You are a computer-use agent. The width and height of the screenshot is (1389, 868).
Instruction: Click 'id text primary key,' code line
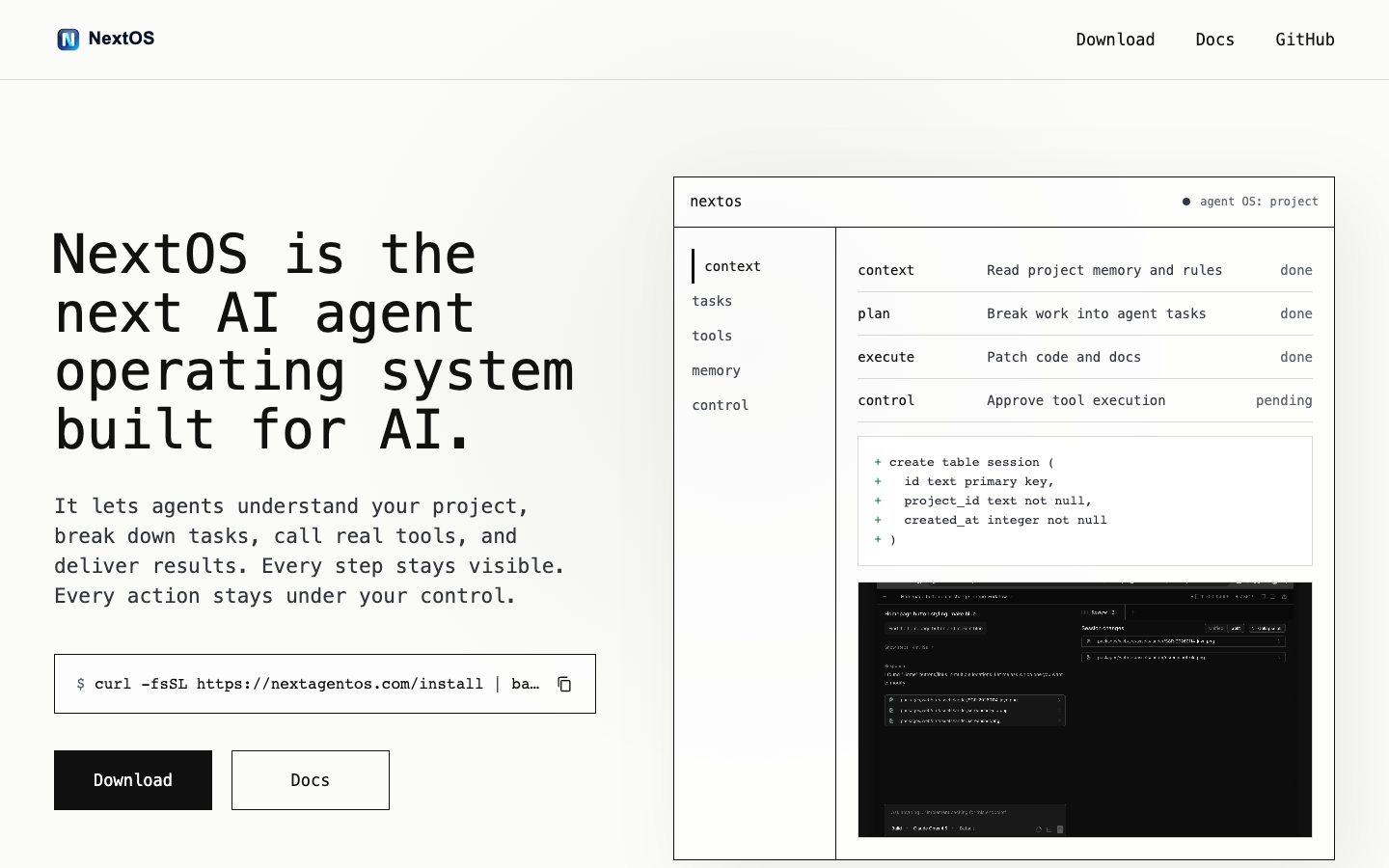coord(979,481)
